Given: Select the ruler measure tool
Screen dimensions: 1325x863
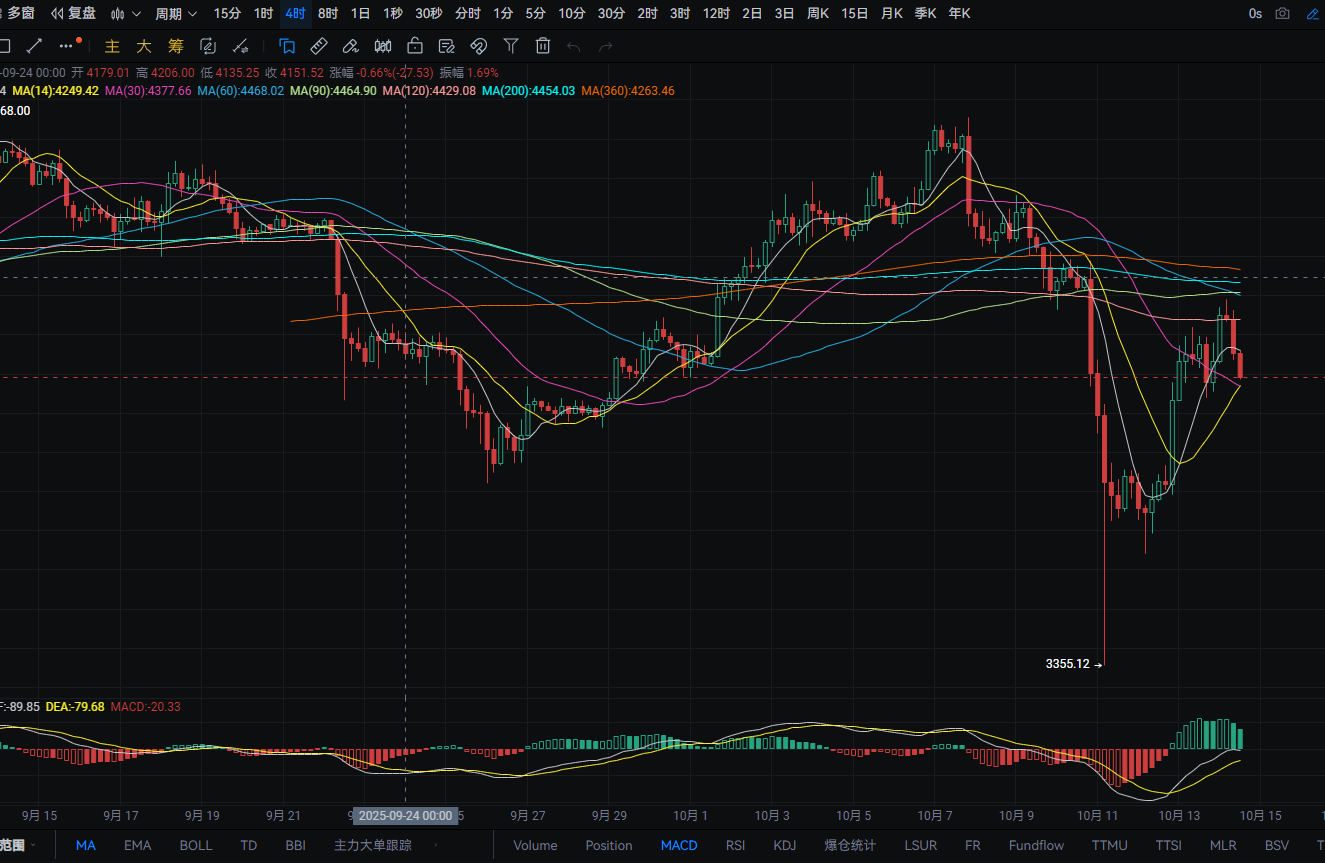Looking at the screenshot, I should [319, 45].
